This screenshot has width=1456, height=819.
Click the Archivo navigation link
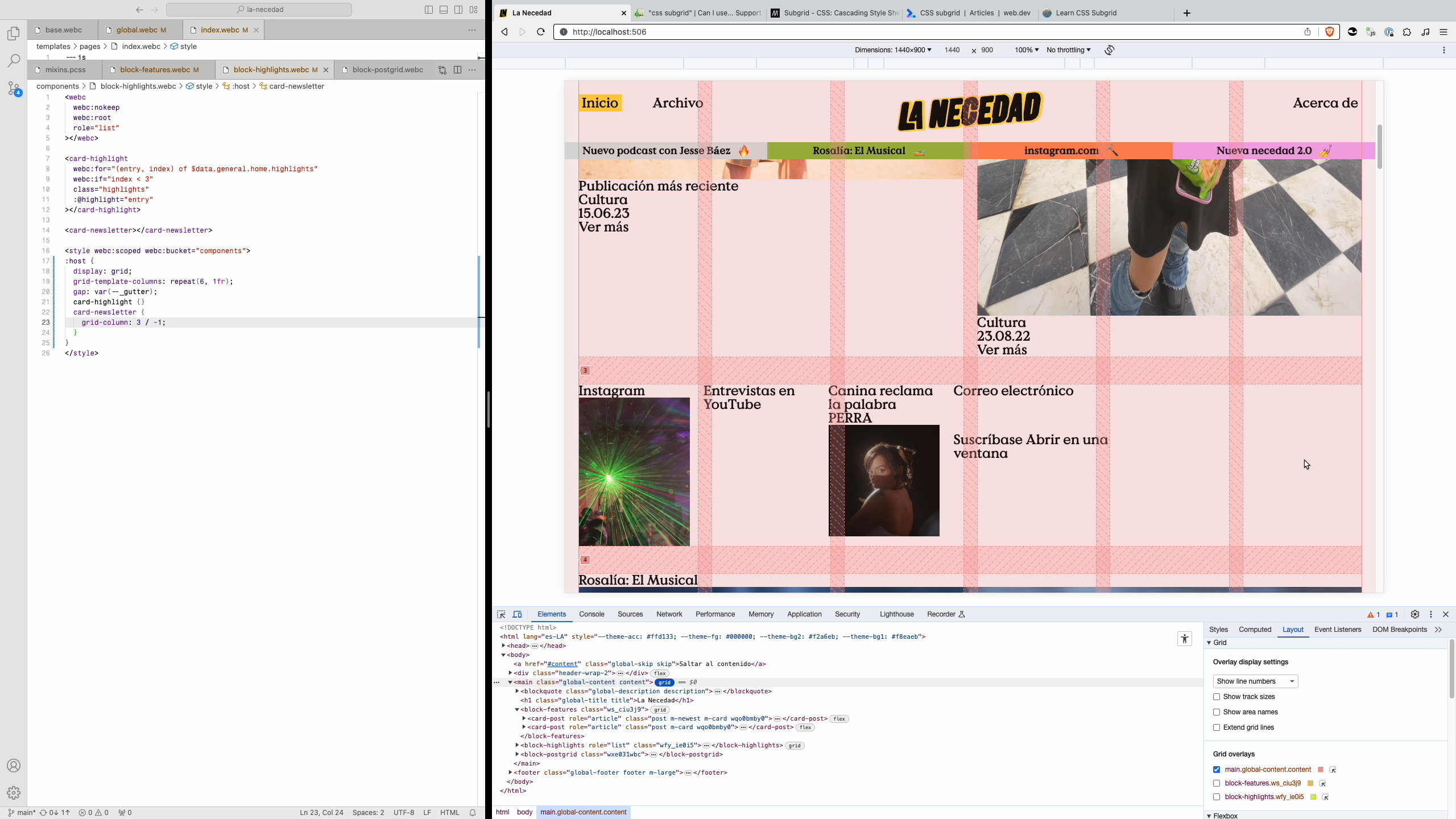tap(677, 103)
